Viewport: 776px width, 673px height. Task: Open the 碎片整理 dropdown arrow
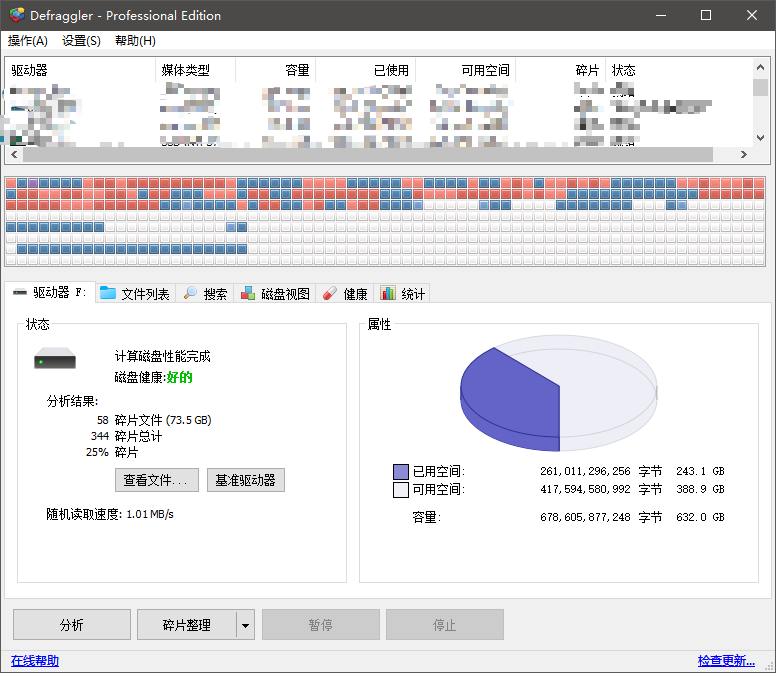point(245,625)
